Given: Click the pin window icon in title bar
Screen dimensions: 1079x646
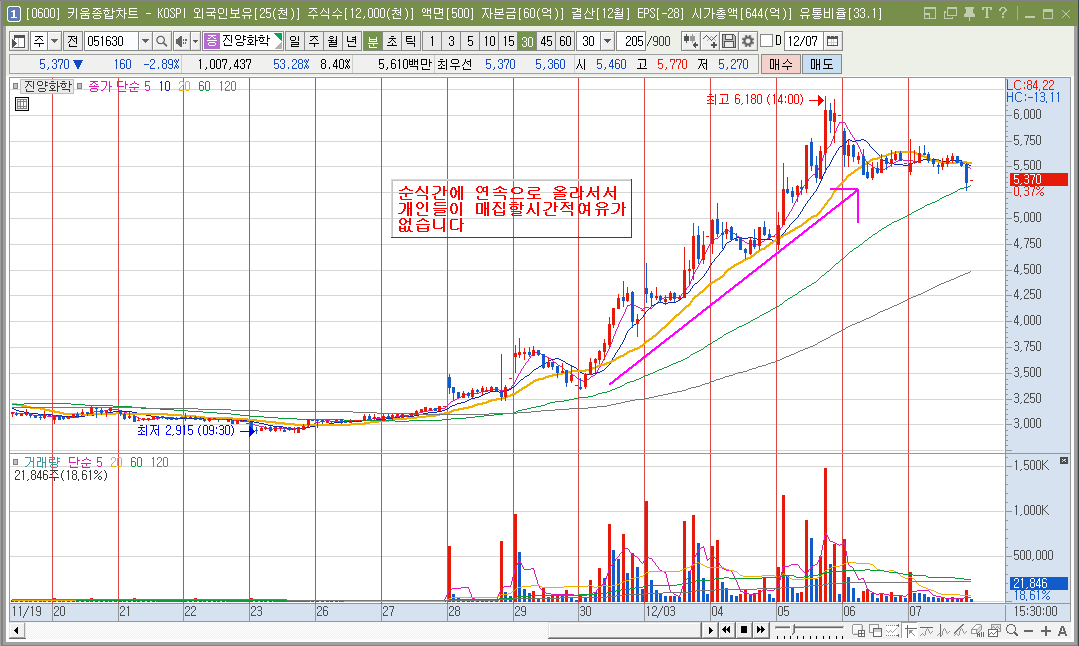Looking at the screenshot, I should click(970, 13).
